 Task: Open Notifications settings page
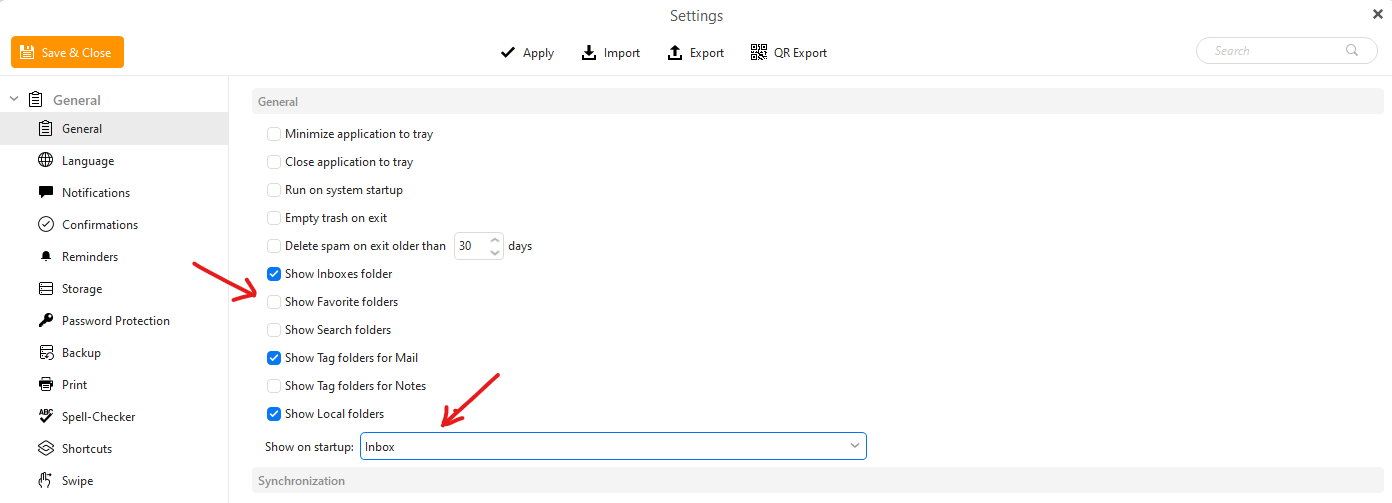point(114,192)
